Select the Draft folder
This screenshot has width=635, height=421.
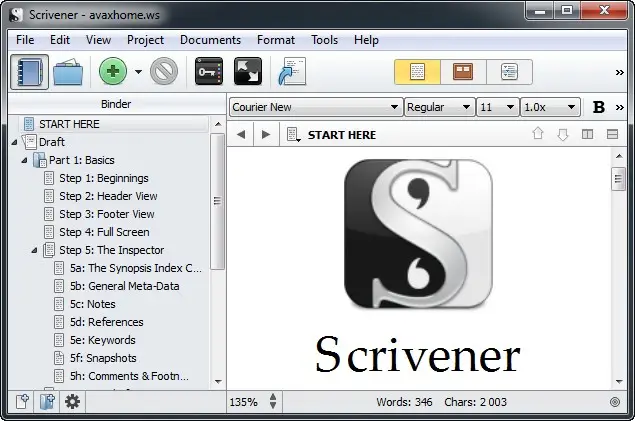click(51, 142)
